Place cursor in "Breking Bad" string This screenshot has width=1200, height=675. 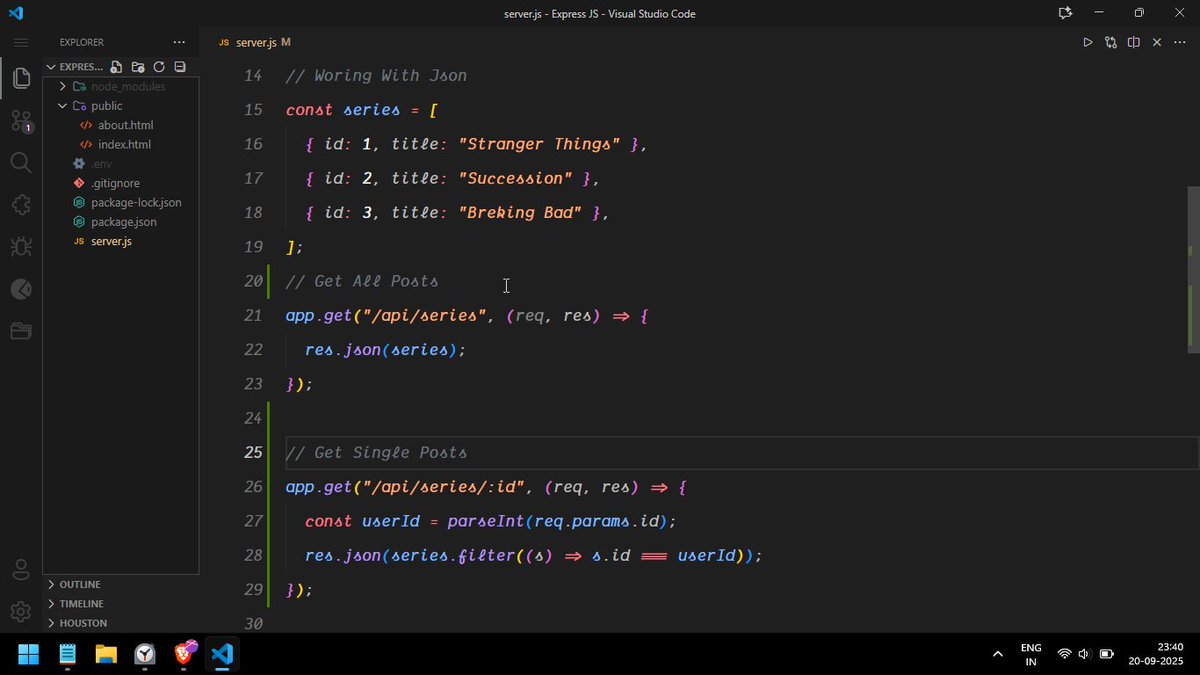[520, 212]
